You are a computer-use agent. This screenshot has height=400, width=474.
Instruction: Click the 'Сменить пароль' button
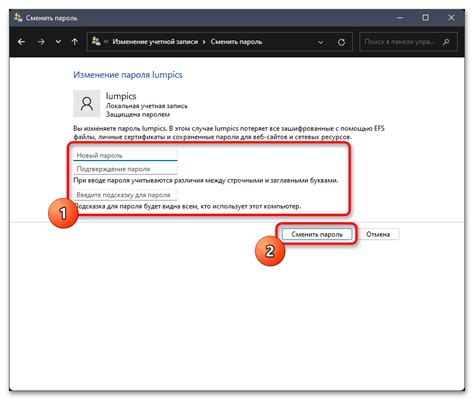pyautogui.click(x=317, y=234)
